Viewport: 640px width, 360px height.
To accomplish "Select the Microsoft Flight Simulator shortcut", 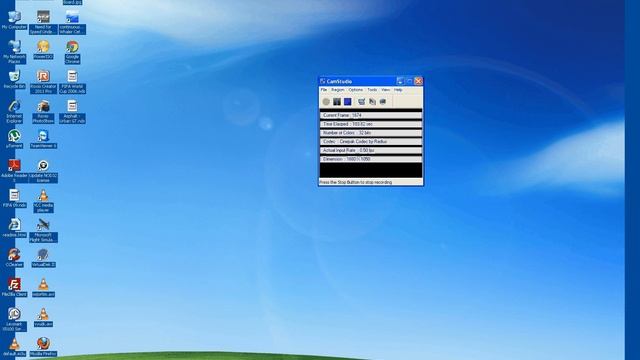I will click(x=43, y=231).
